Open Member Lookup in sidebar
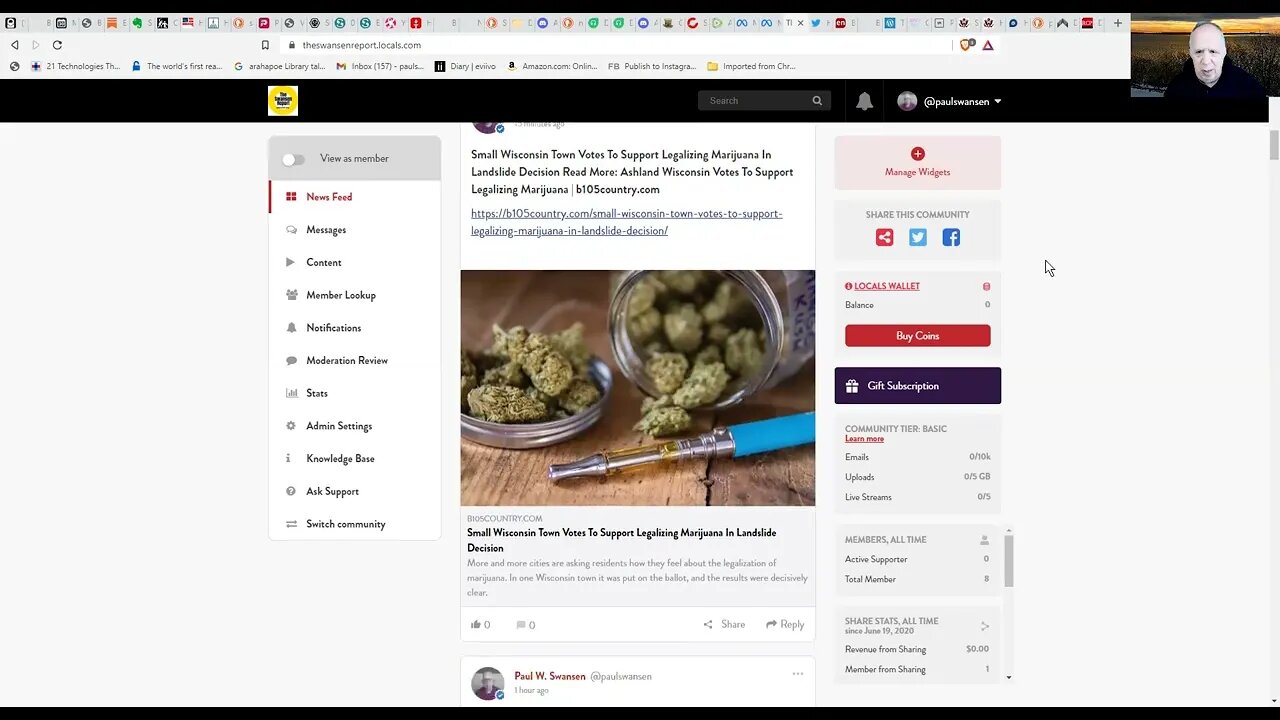This screenshot has width=1280, height=720. (355, 295)
